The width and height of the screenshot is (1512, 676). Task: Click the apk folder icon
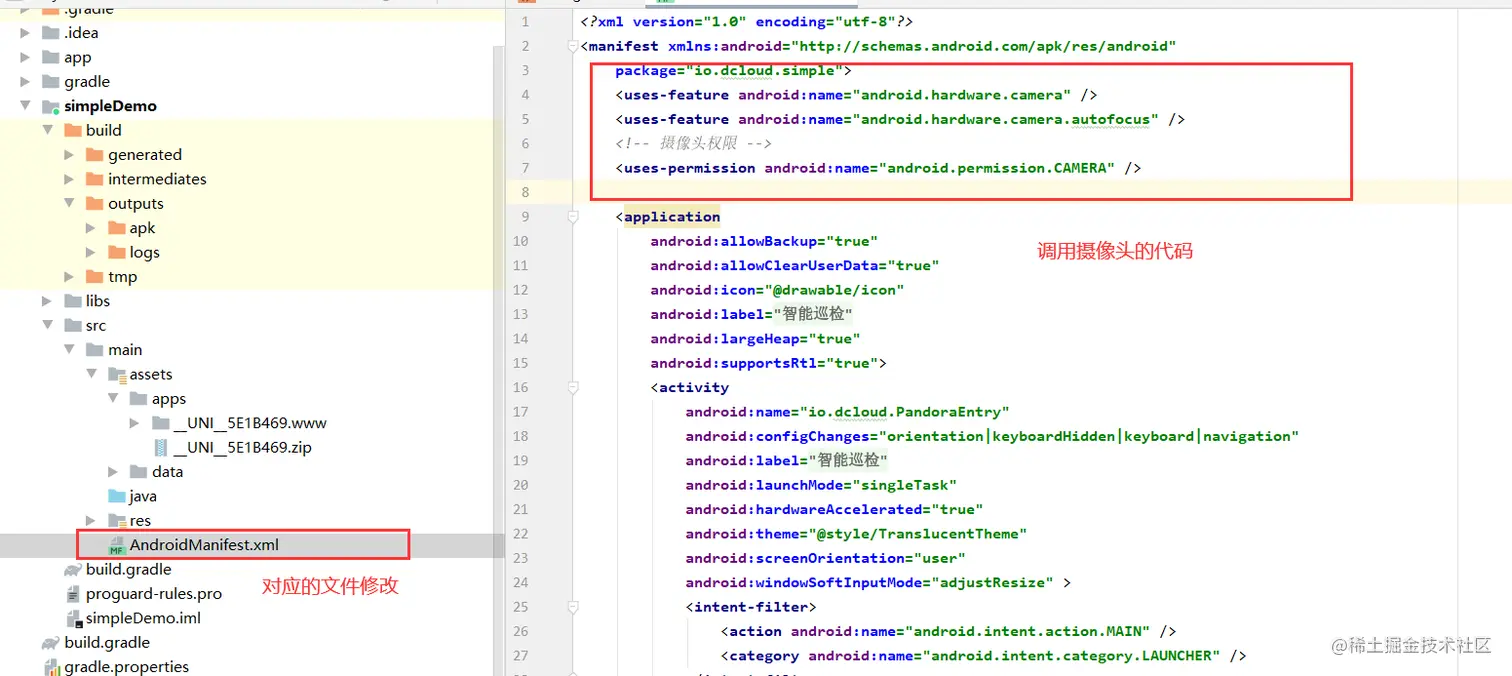(117, 228)
